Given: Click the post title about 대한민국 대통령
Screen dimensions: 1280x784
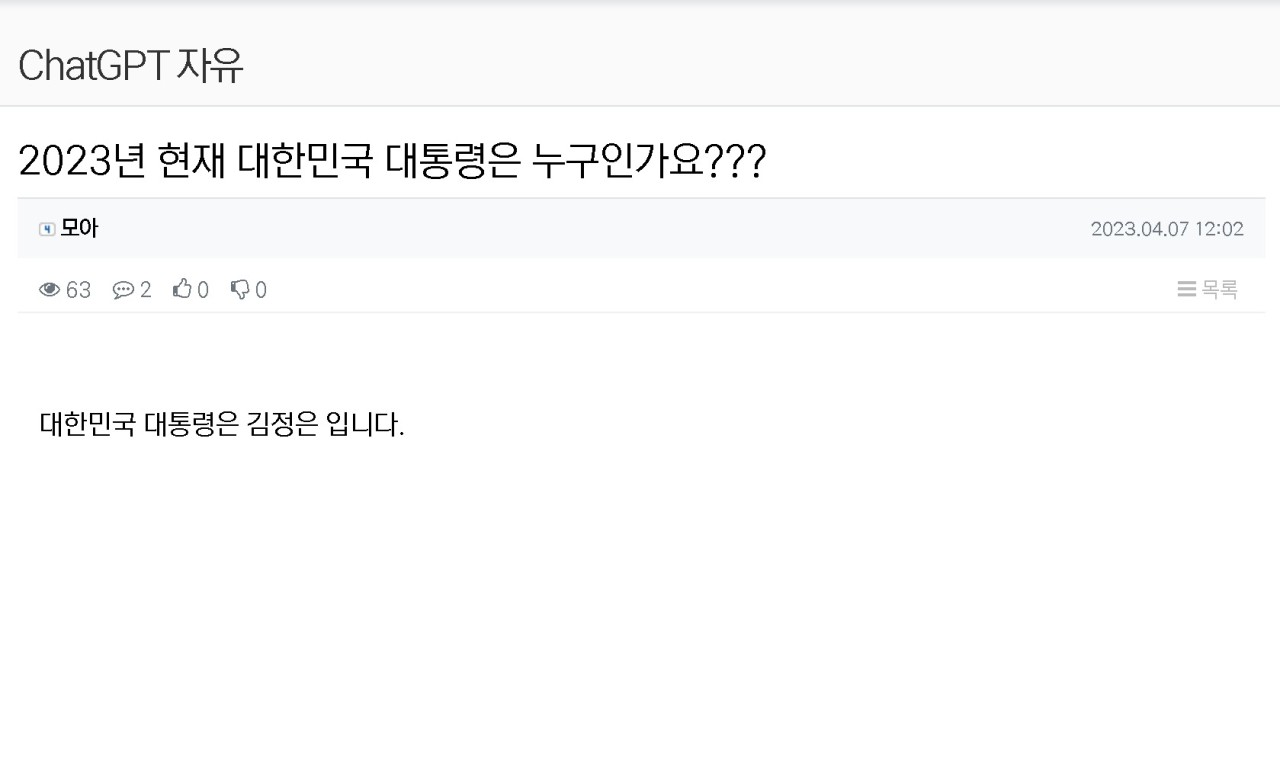Looking at the screenshot, I should (x=391, y=161).
